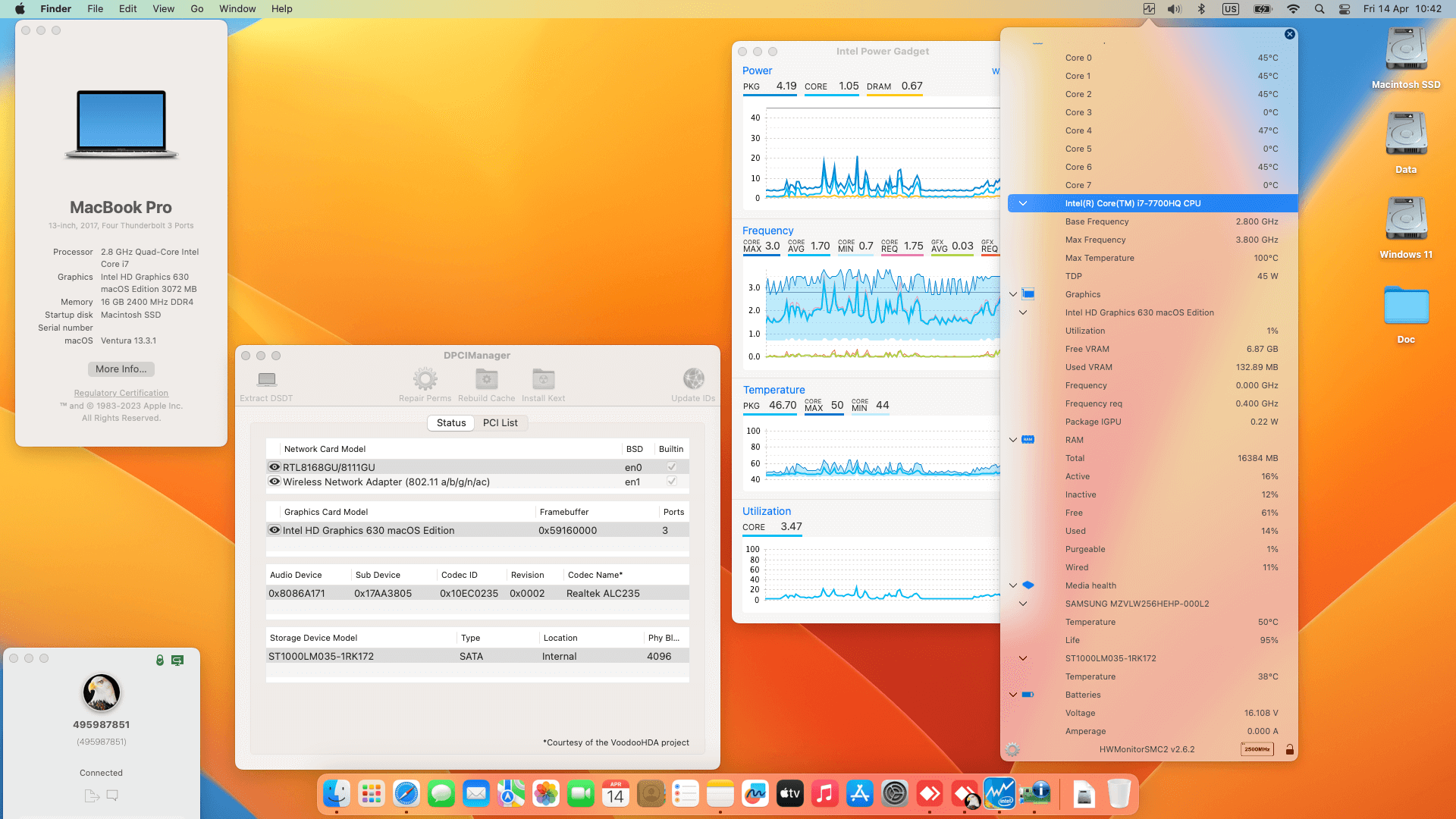
Task: Select the SAMSUNG MZVLW256HEHP-000L2 row
Action: (1137, 604)
